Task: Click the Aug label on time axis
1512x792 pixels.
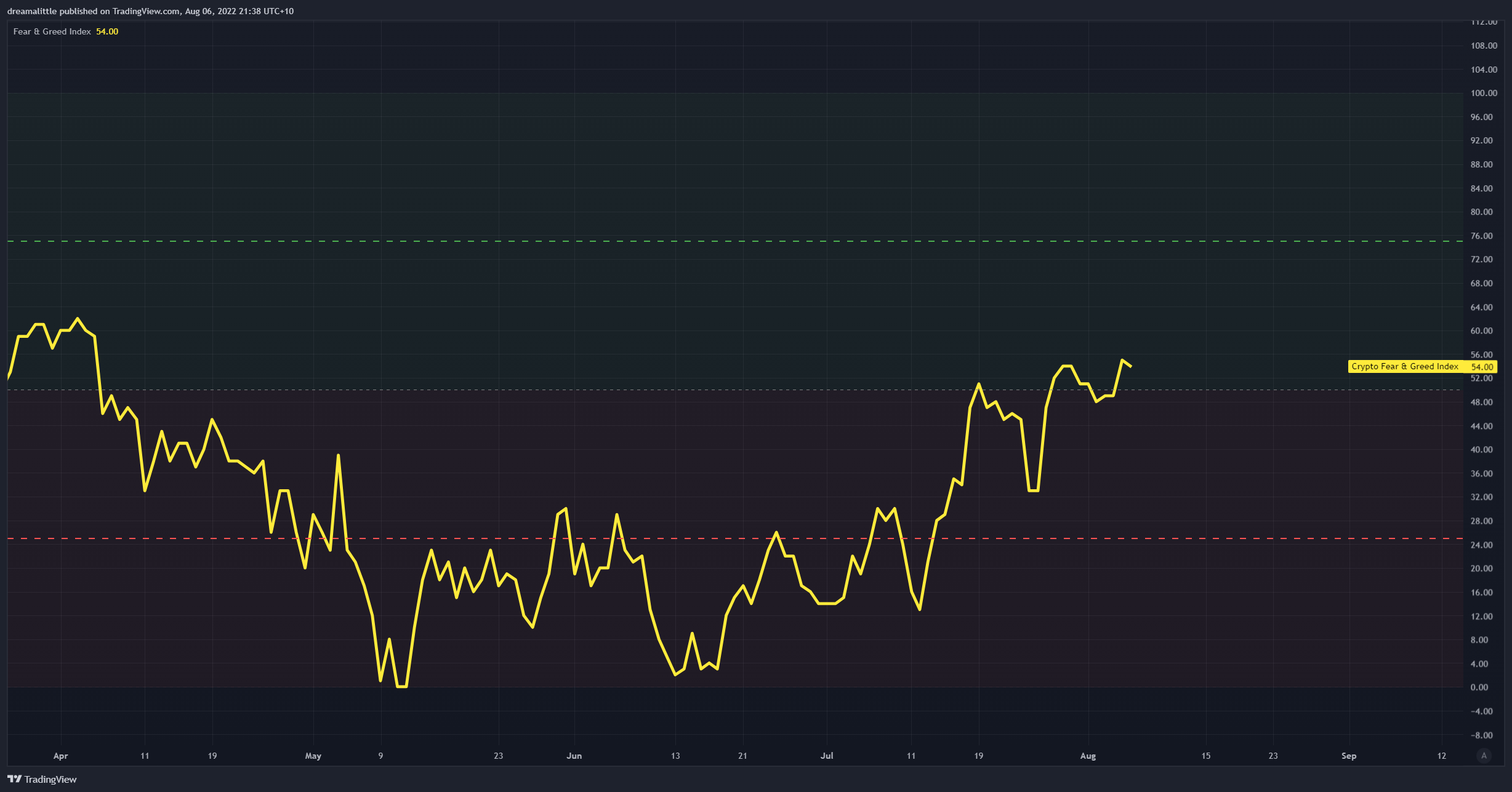Action: tap(1088, 756)
